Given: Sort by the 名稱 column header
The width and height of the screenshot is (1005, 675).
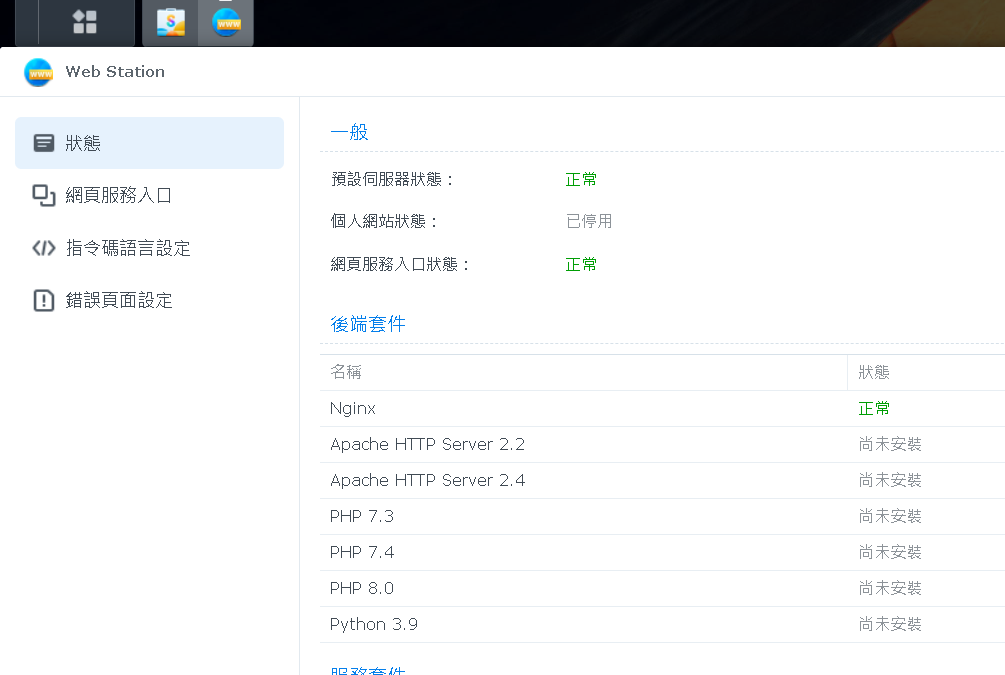Looking at the screenshot, I should [x=346, y=372].
